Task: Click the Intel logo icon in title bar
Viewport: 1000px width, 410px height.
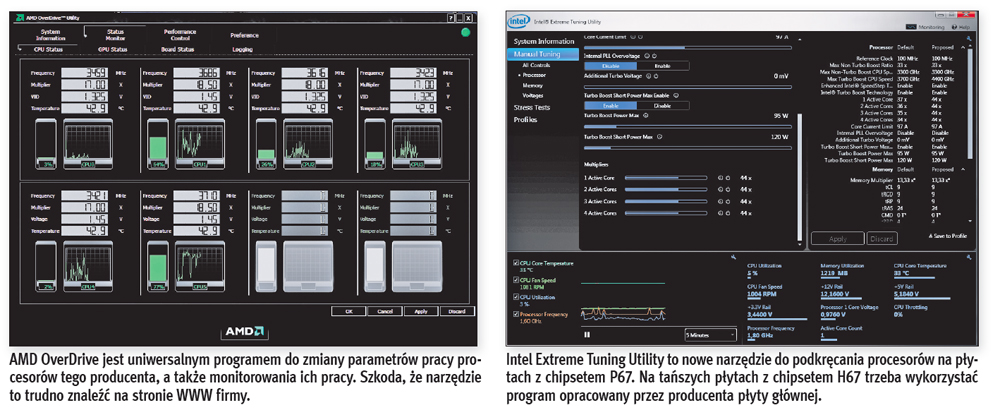Action: pyautogui.click(x=519, y=19)
